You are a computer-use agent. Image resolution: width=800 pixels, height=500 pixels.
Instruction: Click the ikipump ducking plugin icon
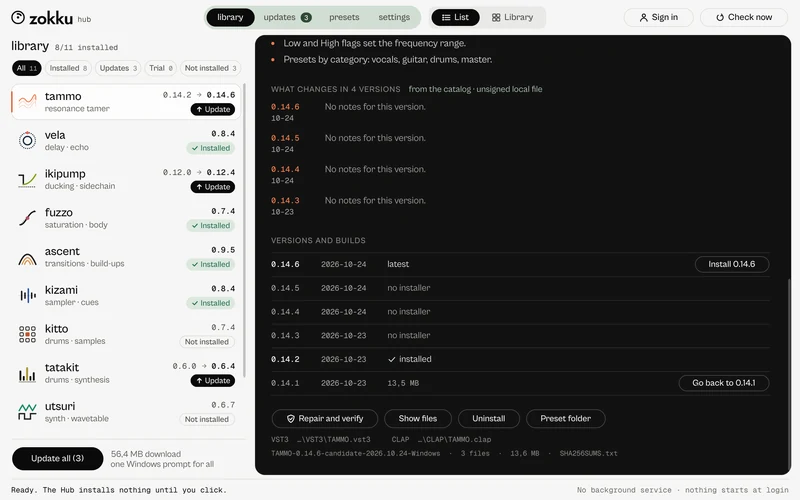click(x=27, y=179)
